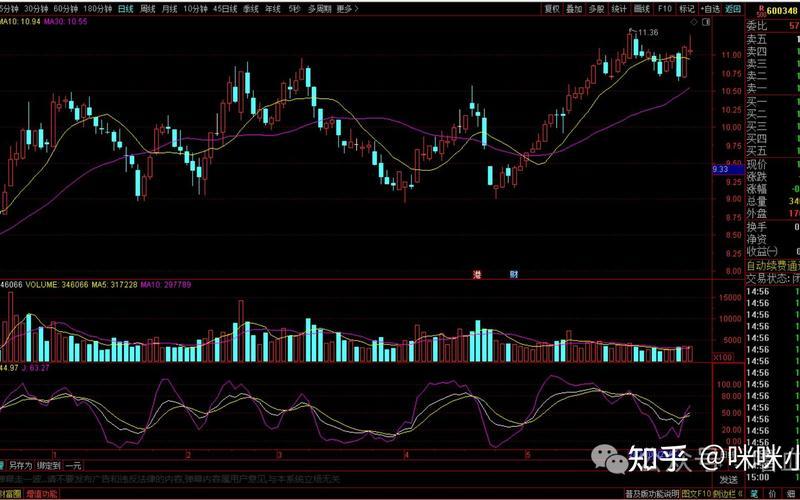Click the MA10: 10.94 indicator label
The height and width of the screenshot is (500, 800).
(x=18, y=21)
